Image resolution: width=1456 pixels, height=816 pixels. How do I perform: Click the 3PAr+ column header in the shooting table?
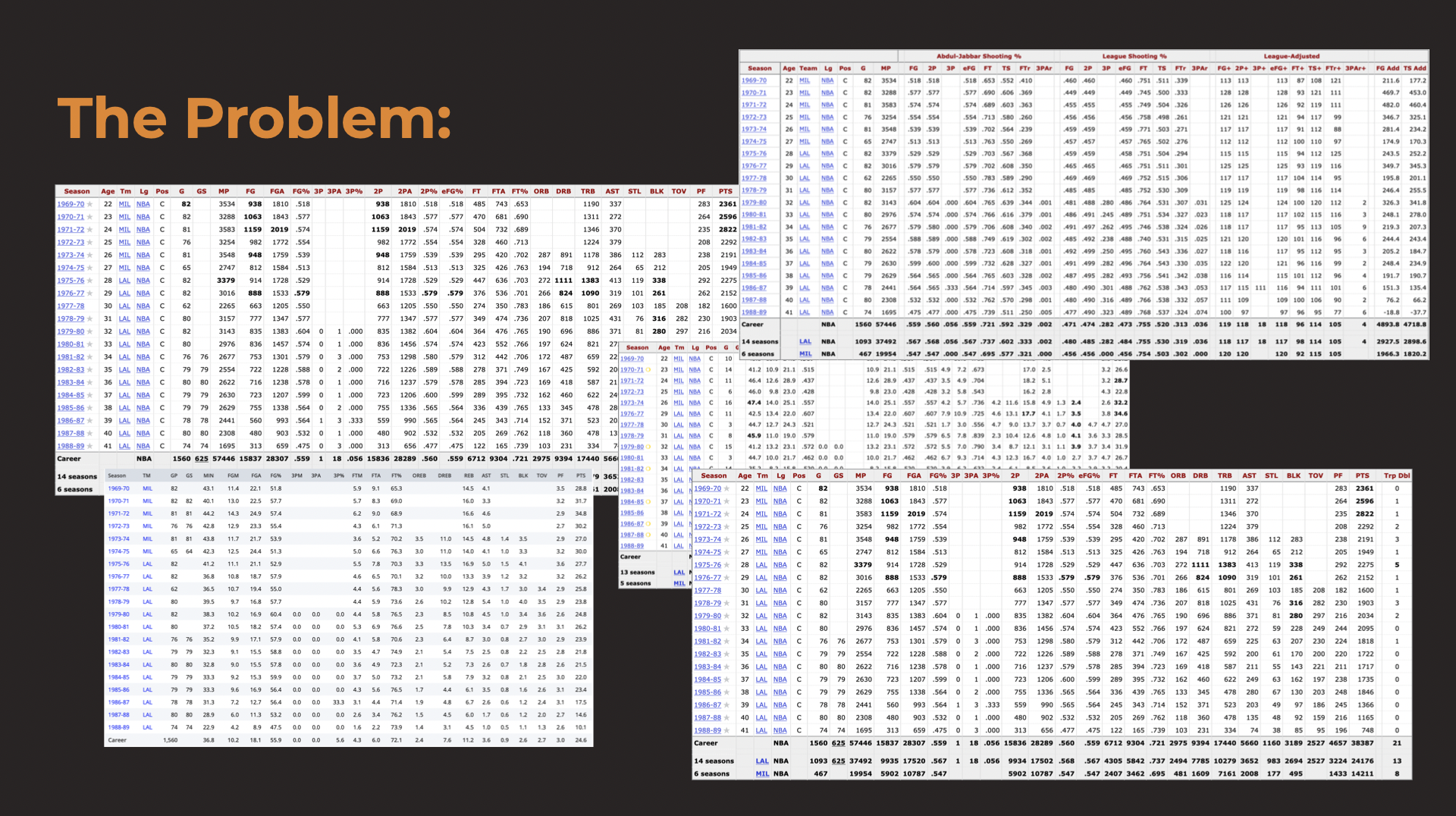coord(1356,68)
